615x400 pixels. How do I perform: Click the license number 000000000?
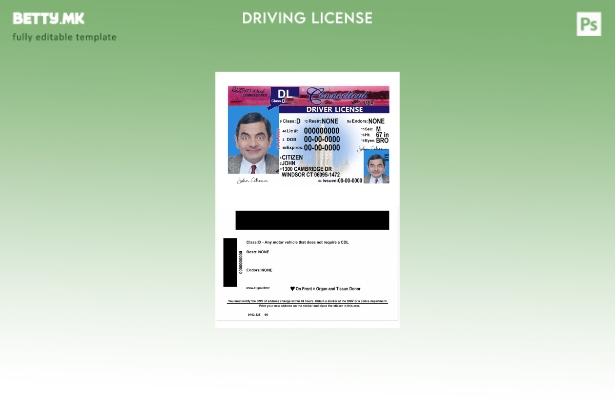coord(321,131)
